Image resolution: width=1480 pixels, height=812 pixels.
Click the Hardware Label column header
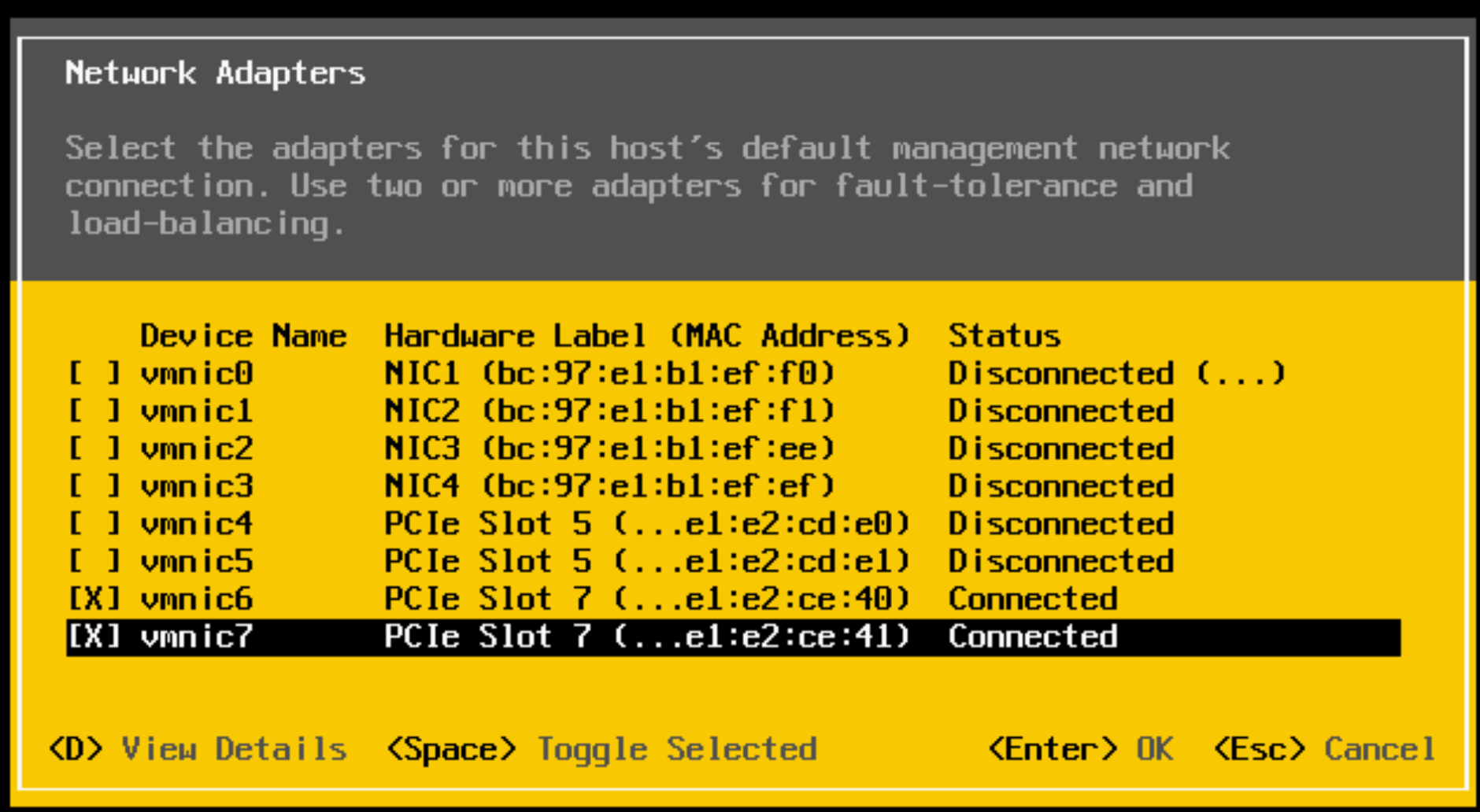tap(646, 336)
